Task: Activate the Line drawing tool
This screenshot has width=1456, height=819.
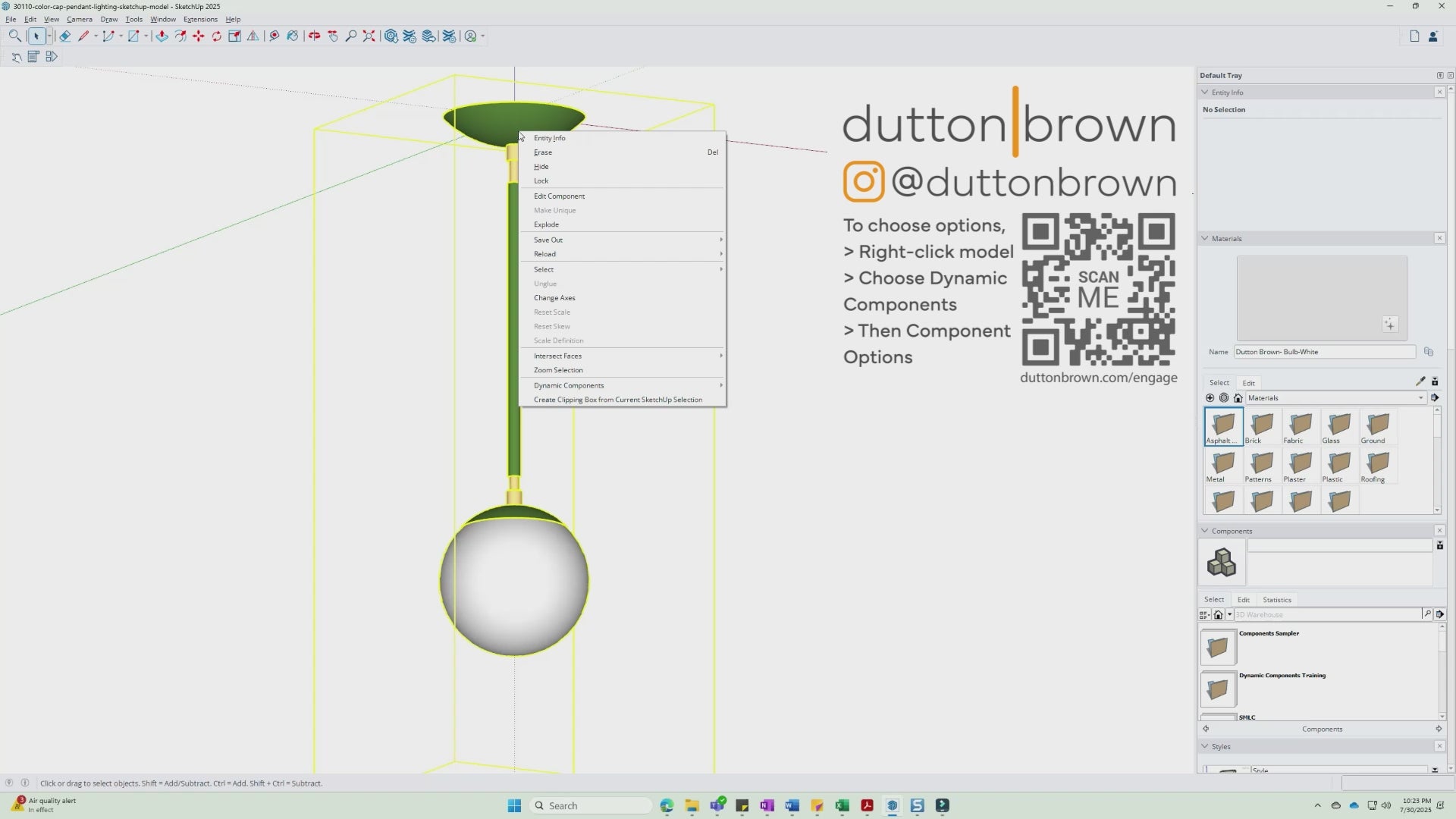Action: 83,36
